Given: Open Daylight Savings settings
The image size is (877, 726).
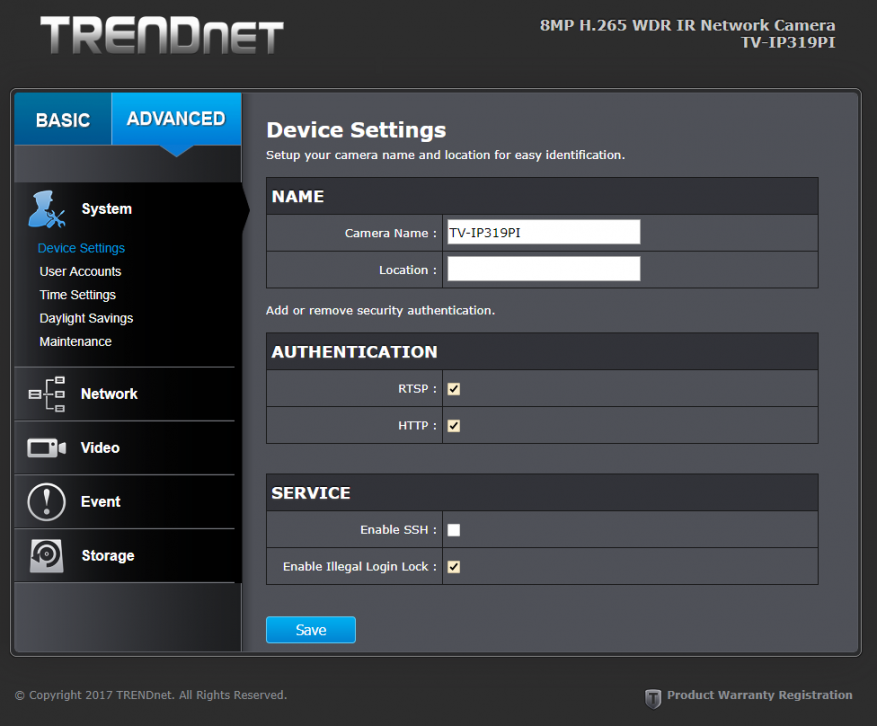Looking at the screenshot, I should [86, 318].
